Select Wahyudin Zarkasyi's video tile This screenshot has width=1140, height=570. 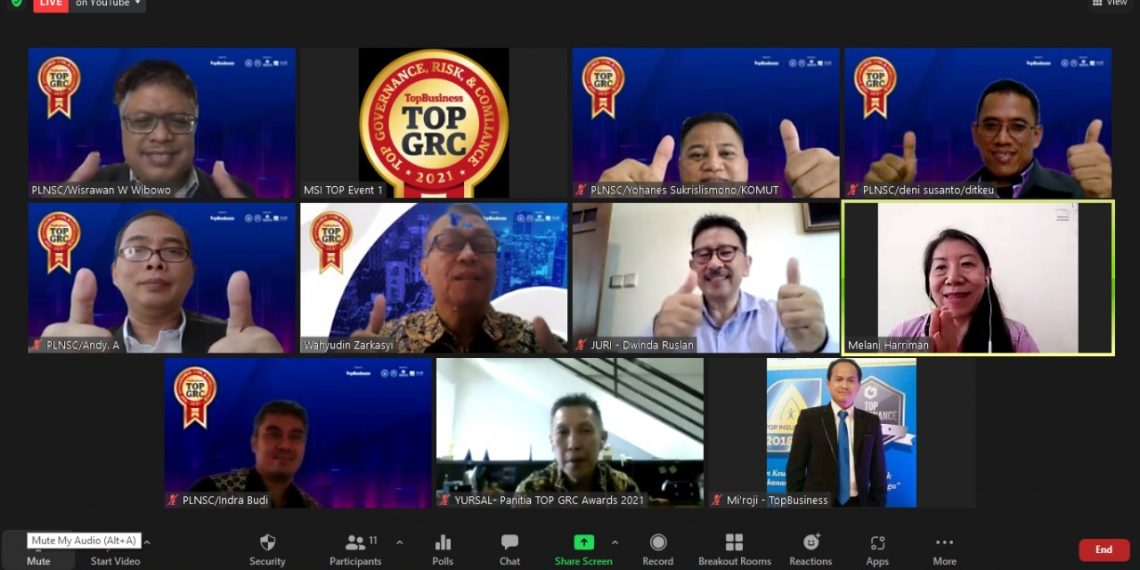pos(434,278)
